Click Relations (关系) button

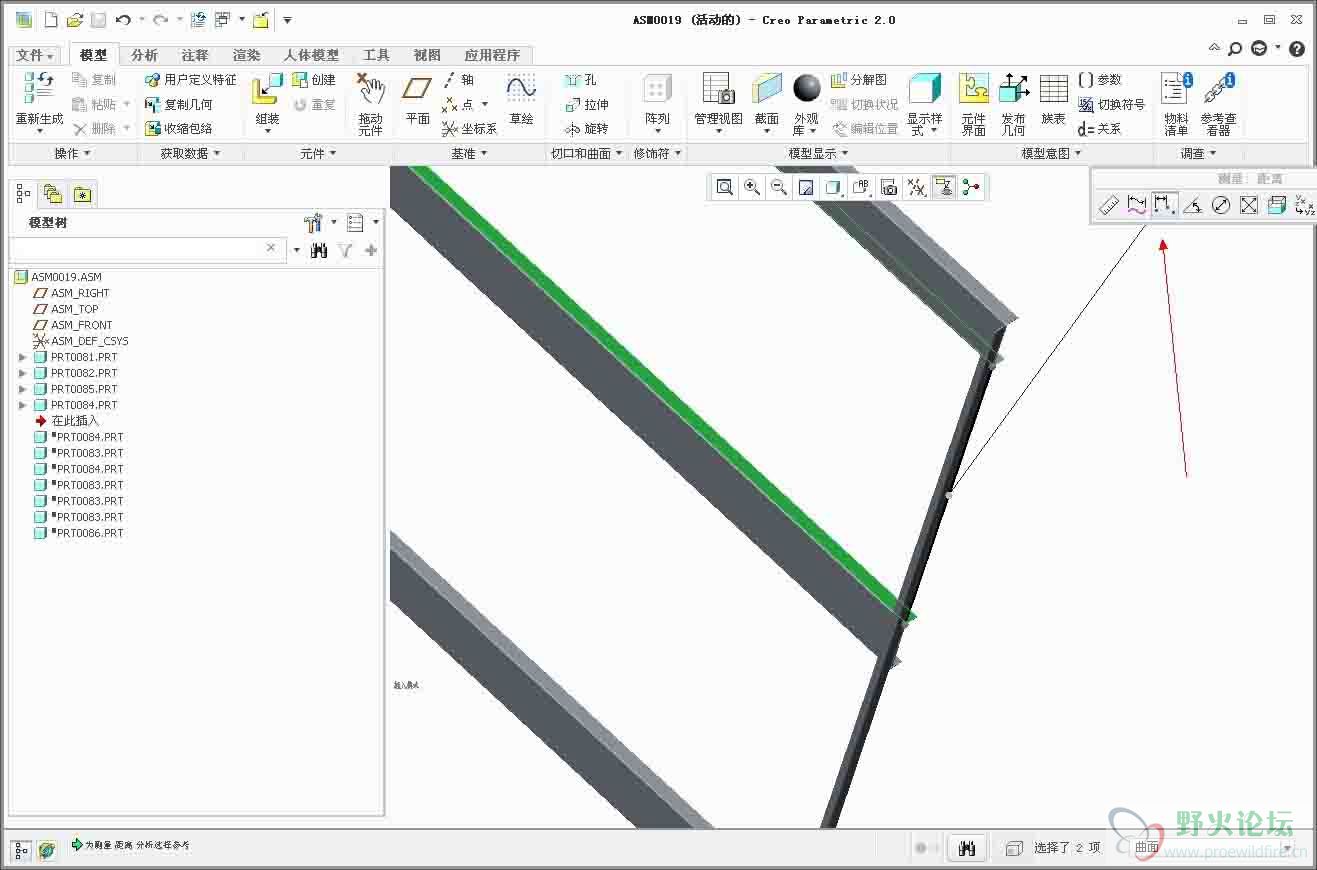1100,129
